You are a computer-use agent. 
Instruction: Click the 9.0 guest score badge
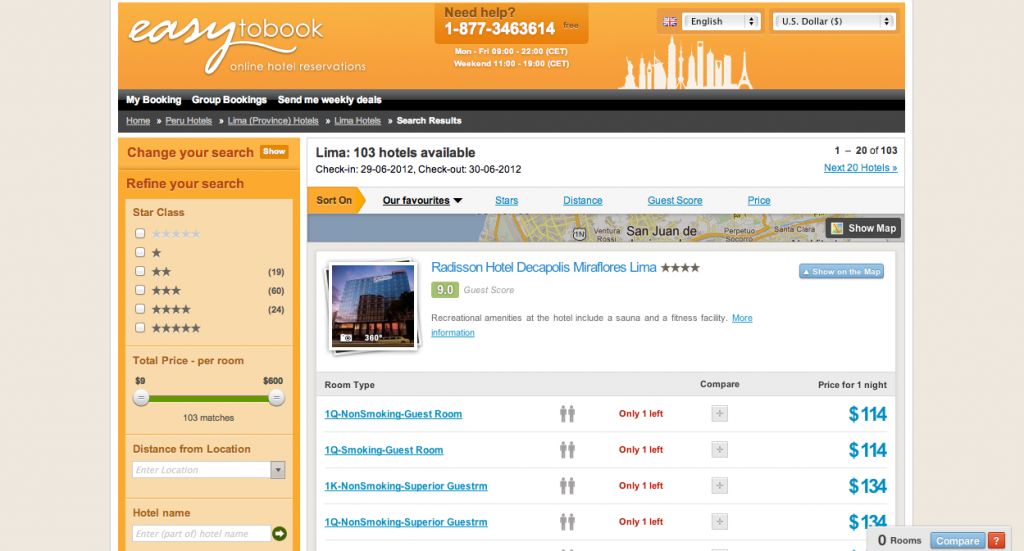[x=445, y=290]
